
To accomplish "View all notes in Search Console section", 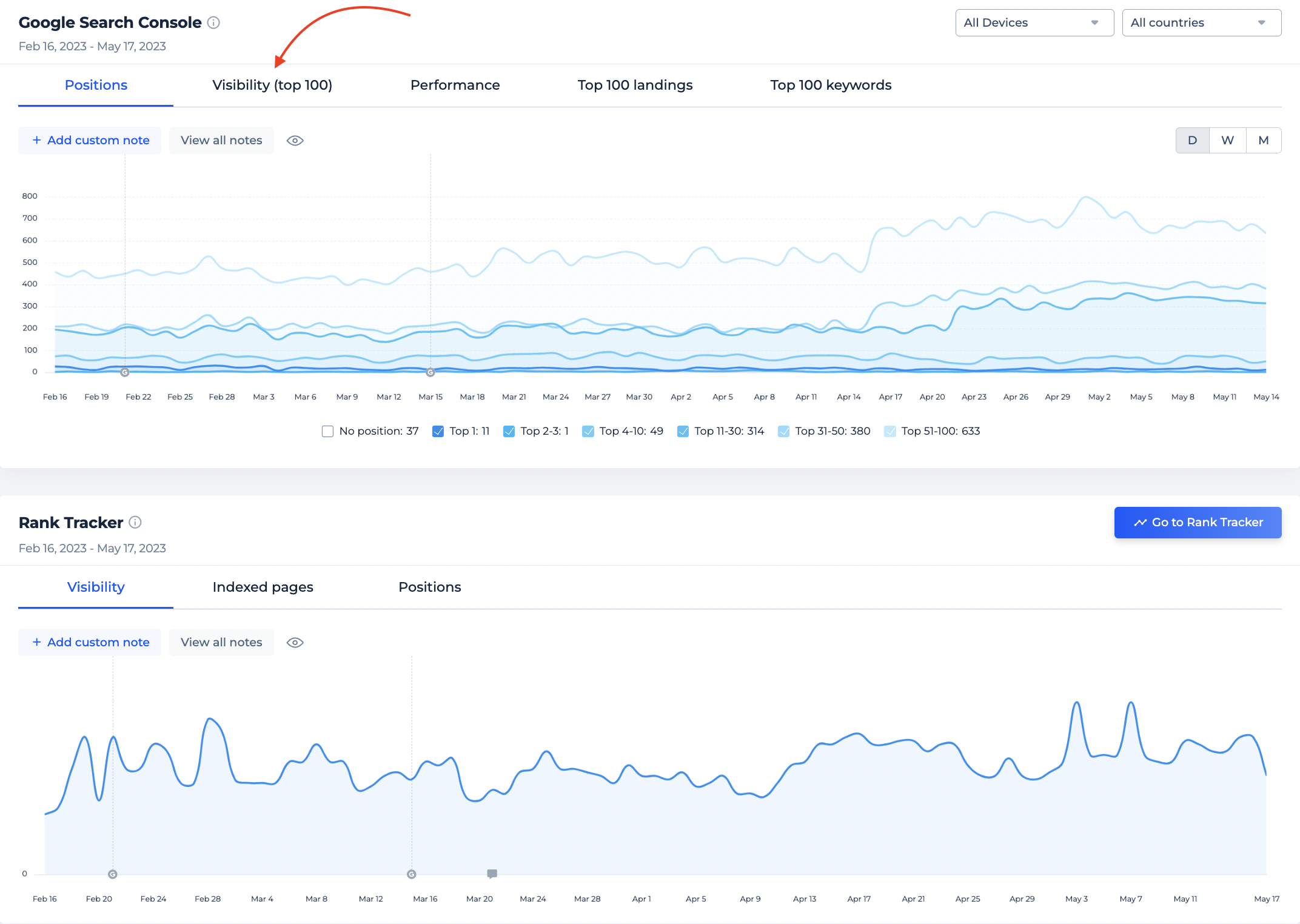I will pyautogui.click(x=221, y=140).
